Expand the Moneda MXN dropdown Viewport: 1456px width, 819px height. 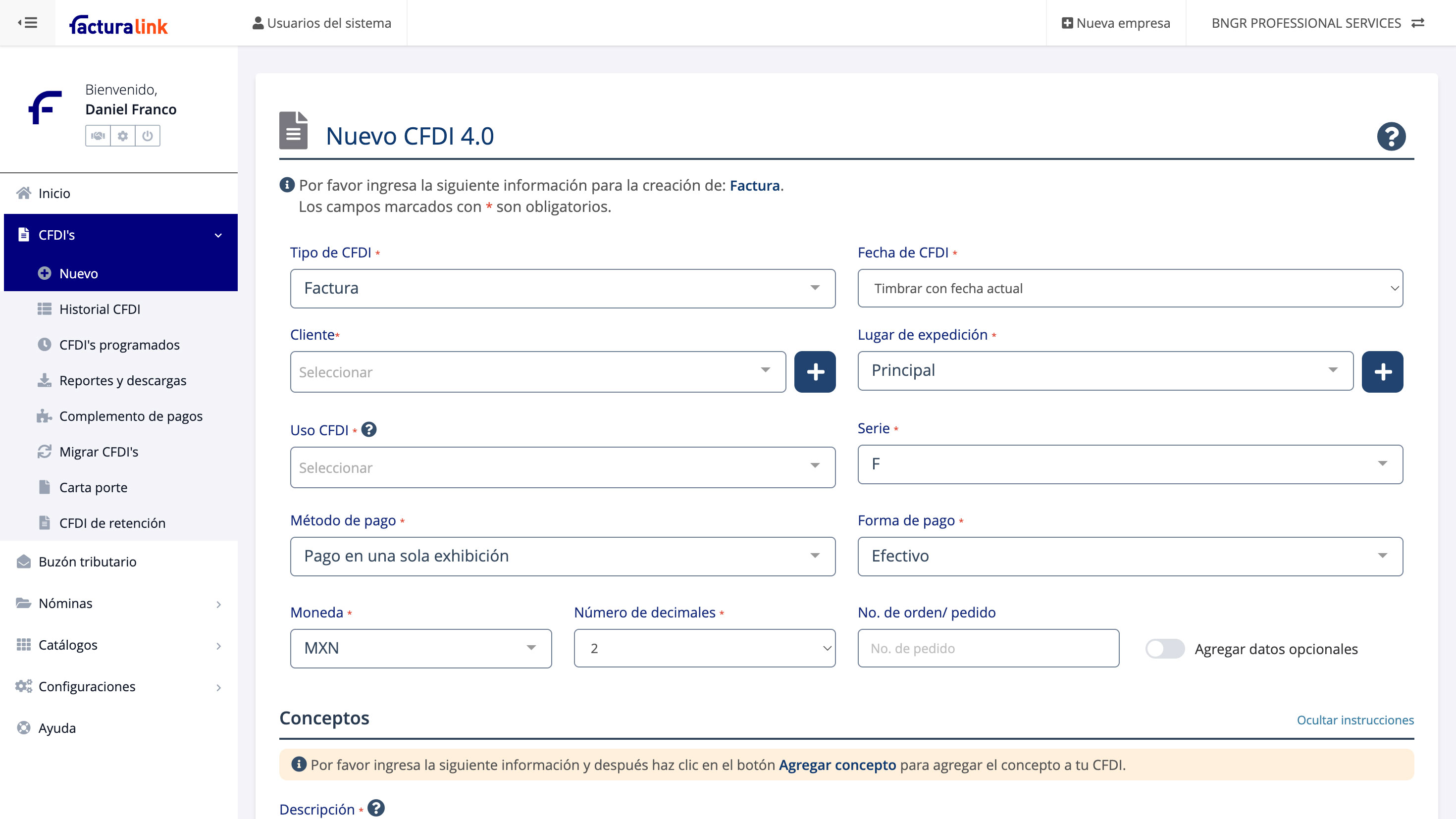point(420,648)
